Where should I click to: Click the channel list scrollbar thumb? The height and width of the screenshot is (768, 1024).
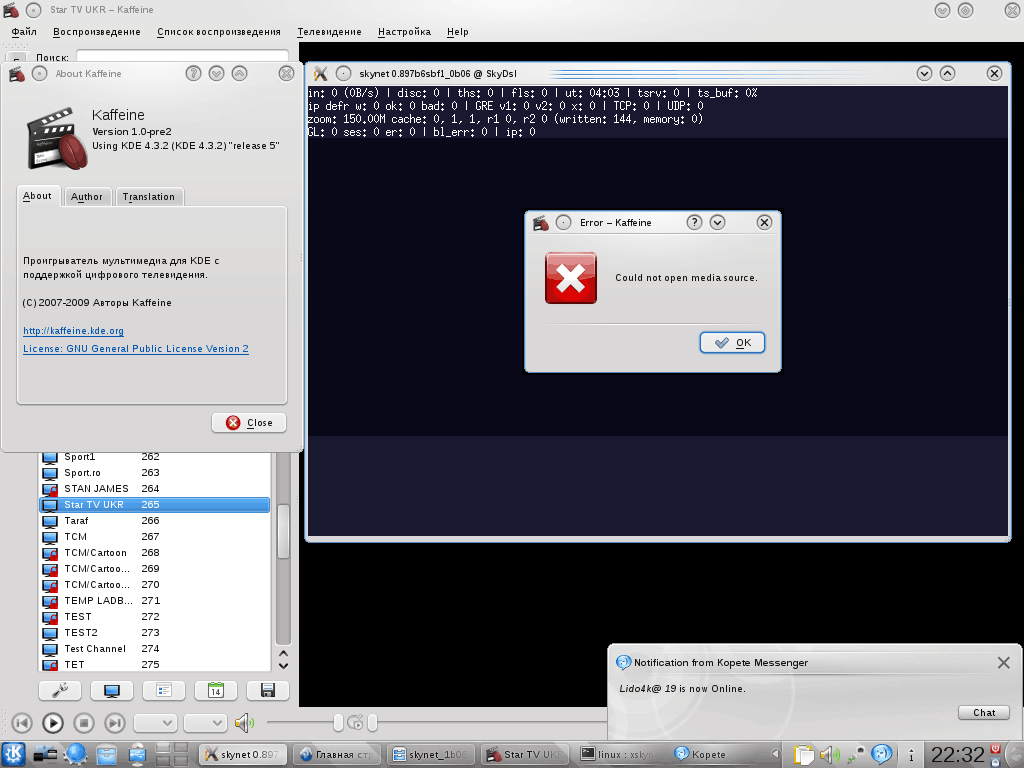click(283, 532)
